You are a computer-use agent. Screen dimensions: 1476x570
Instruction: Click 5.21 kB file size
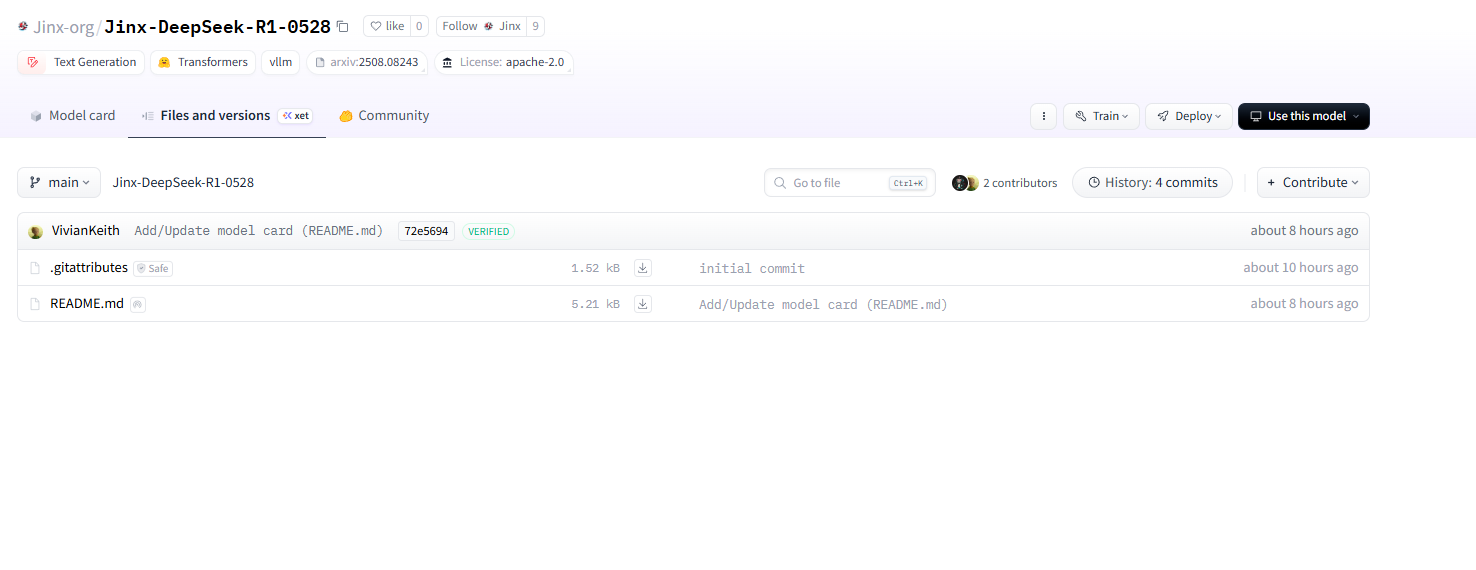pos(595,305)
